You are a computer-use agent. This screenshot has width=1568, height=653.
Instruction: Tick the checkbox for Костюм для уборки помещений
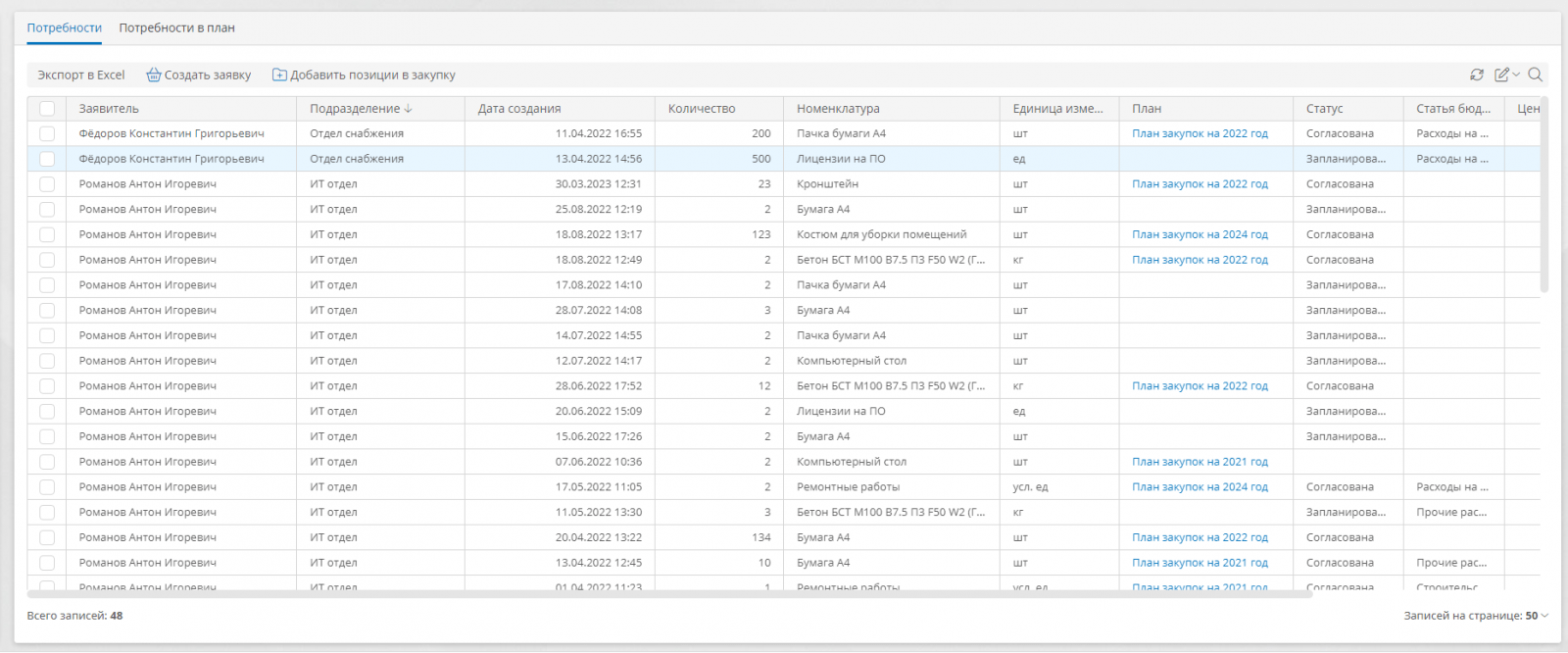coord(47,235)
